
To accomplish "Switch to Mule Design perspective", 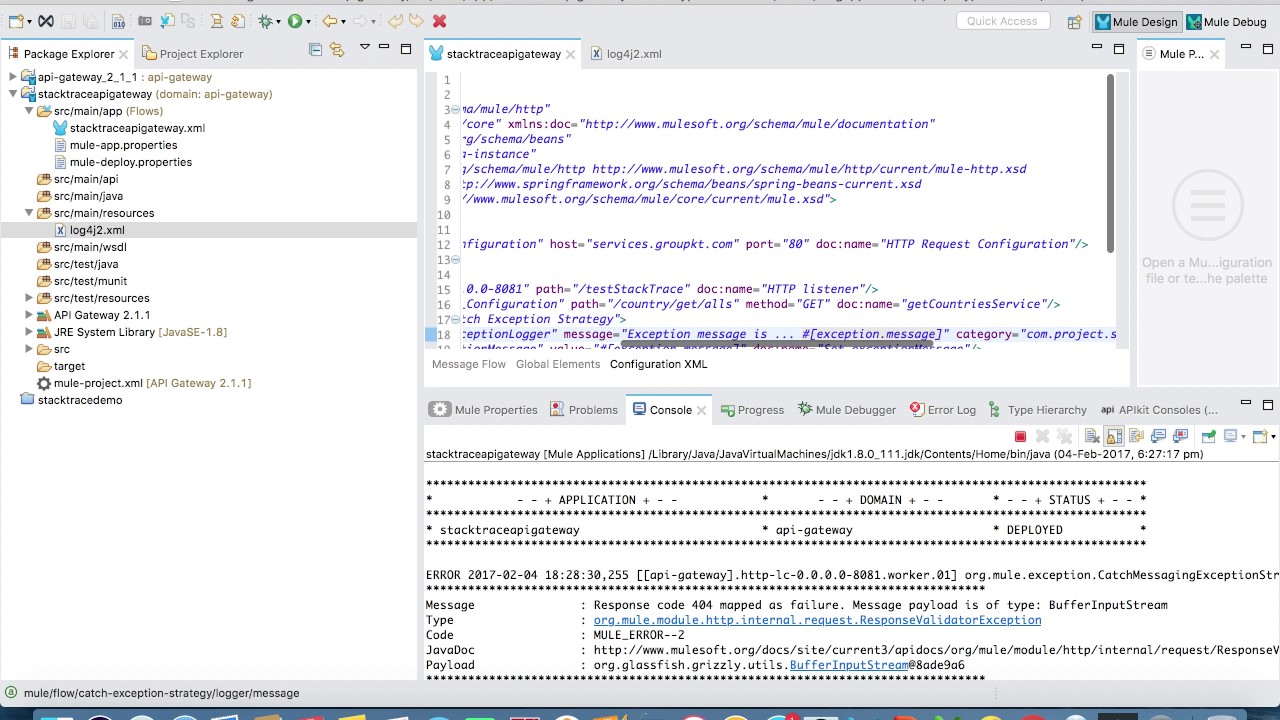I will 1137,22.
